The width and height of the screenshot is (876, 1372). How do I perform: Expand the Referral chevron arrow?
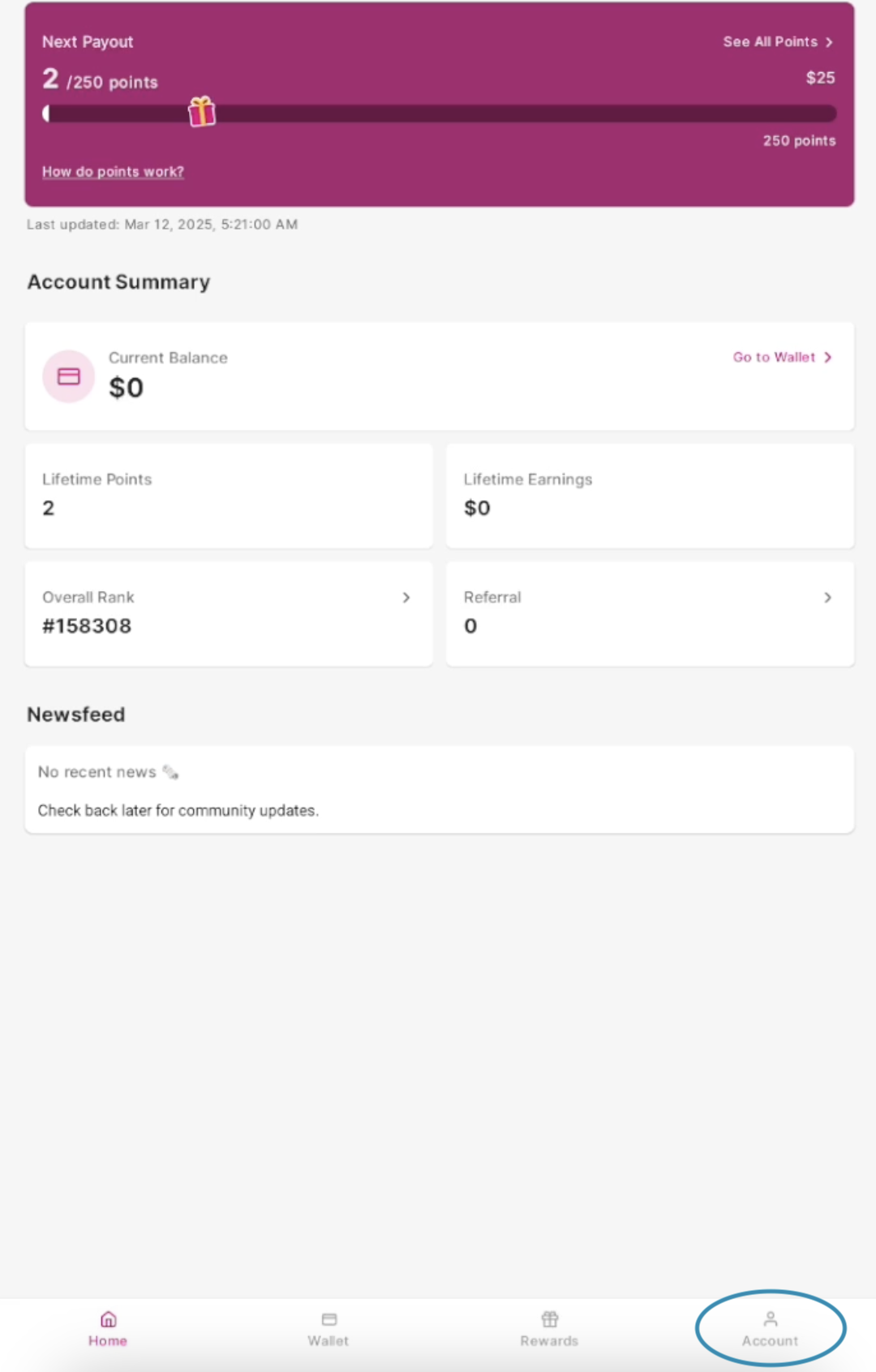pos(827,598)
